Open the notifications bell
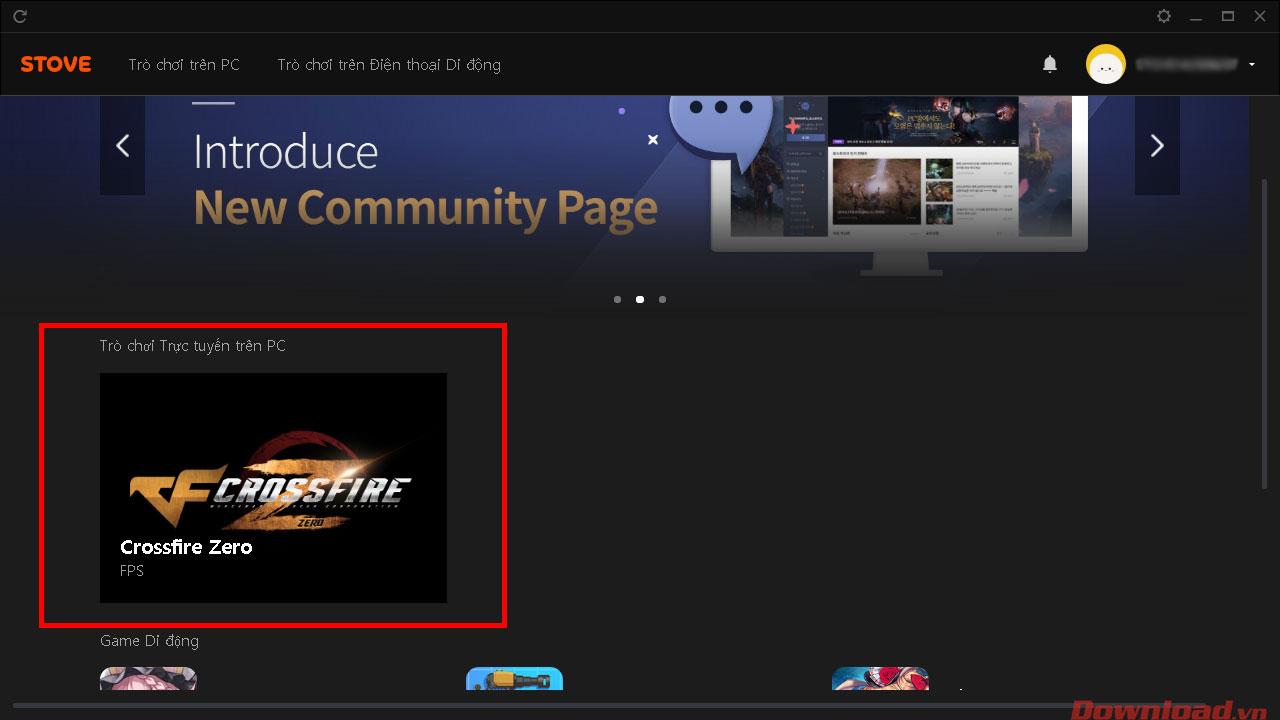 pos(1050,64)
